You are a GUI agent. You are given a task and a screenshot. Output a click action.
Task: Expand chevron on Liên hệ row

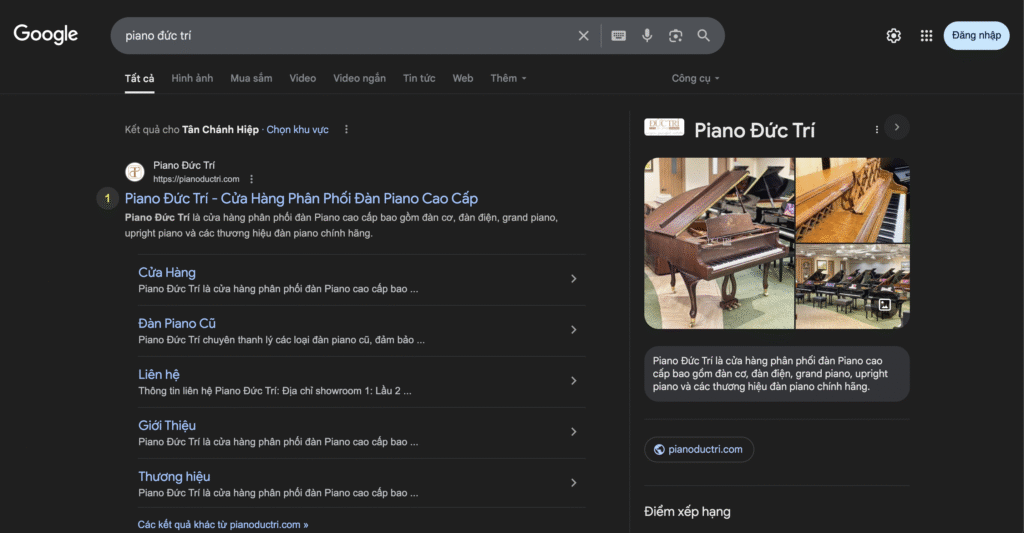tap(573, 381)
